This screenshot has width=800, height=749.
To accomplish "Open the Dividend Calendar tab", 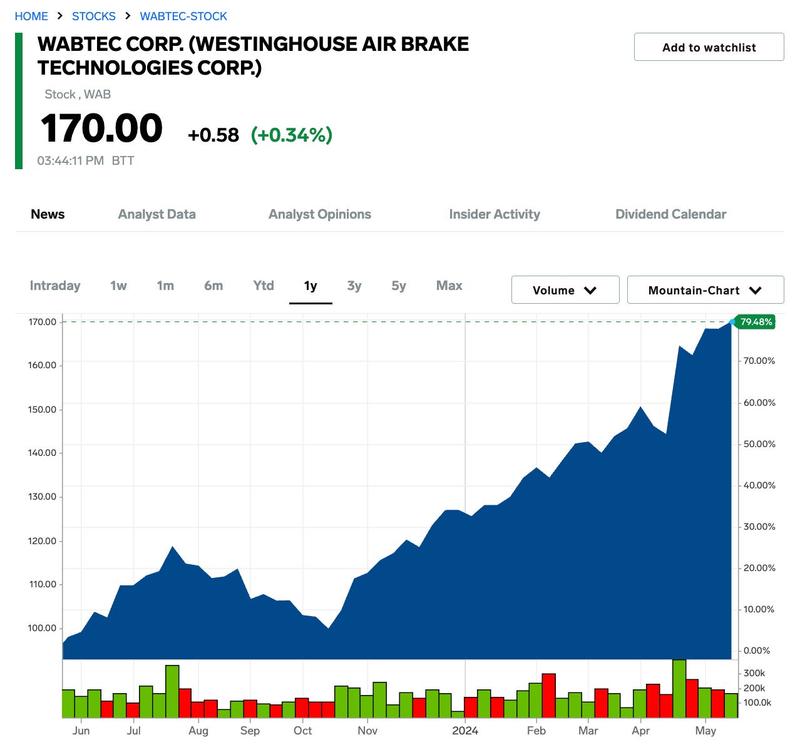I will point(671,214).
